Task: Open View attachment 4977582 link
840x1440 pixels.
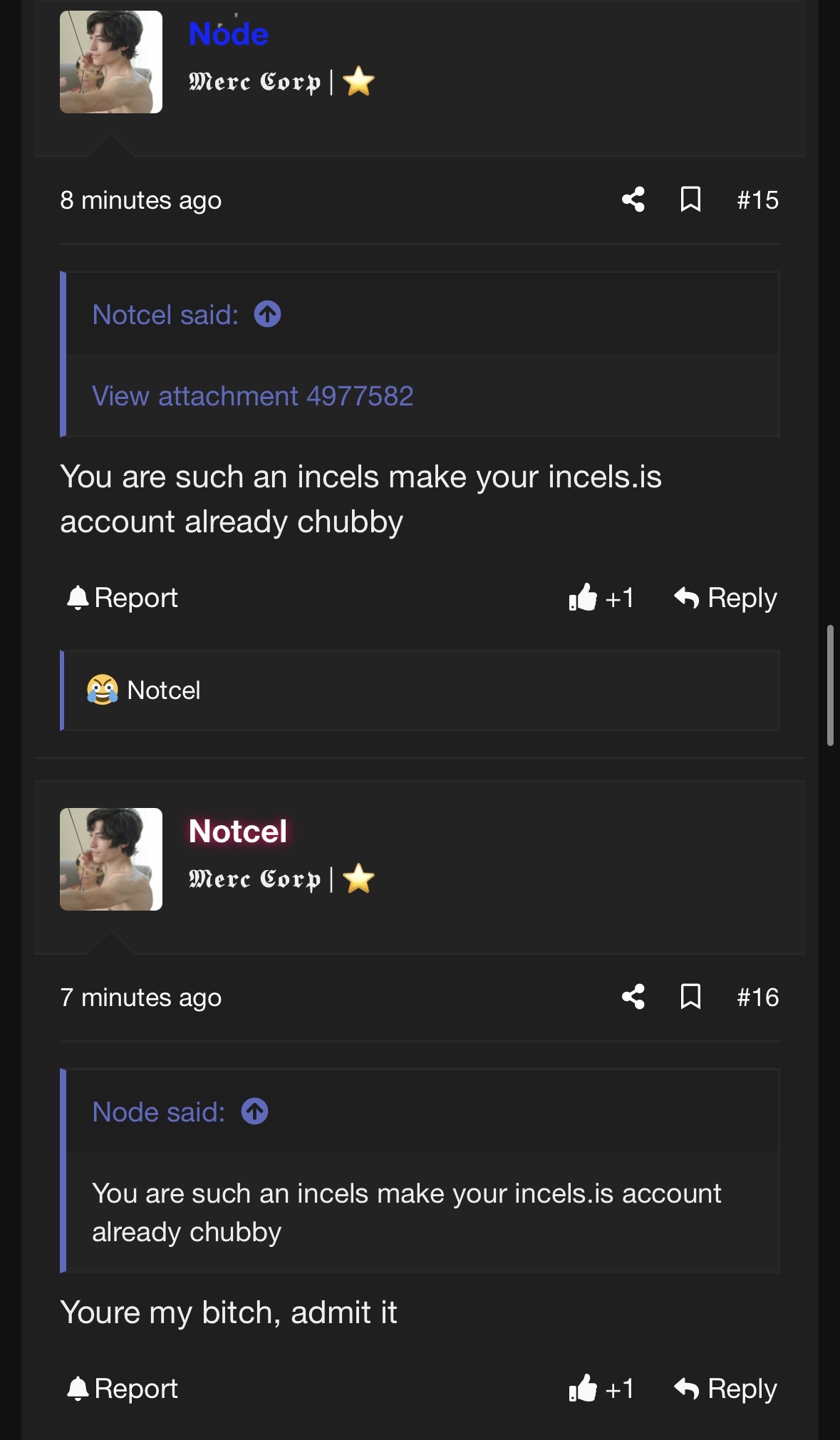Action: point(253,396)
